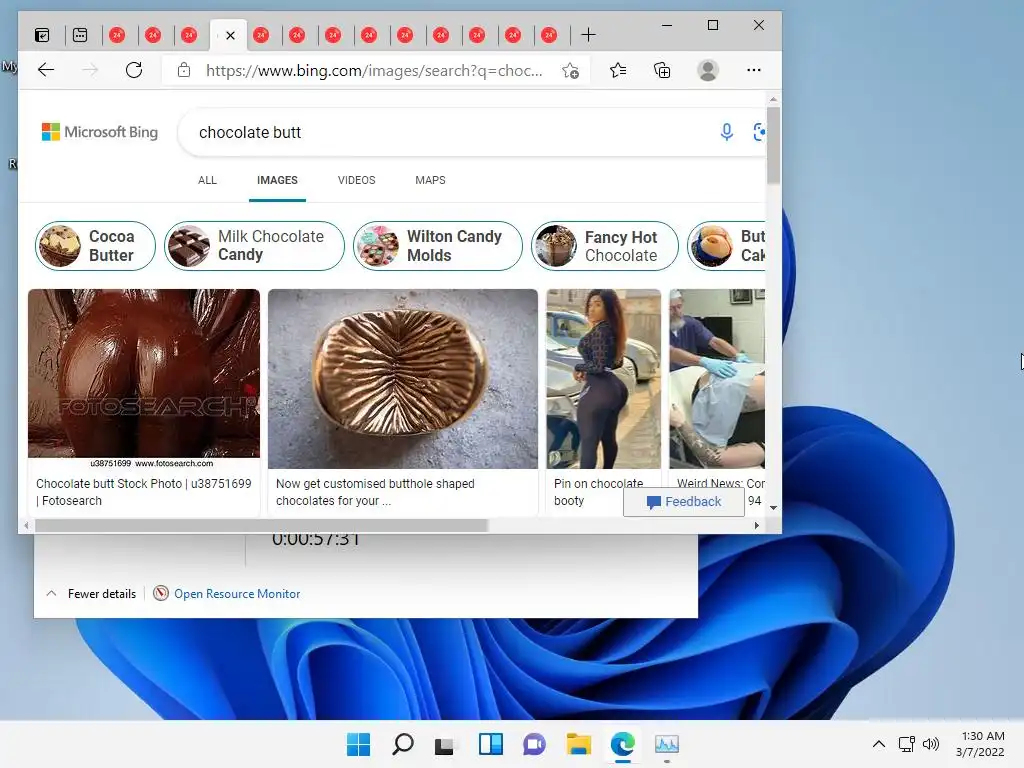Start visual search with the camera icon
The height and width of the screenshot is (768, 1024).
(x=759, y=132)
